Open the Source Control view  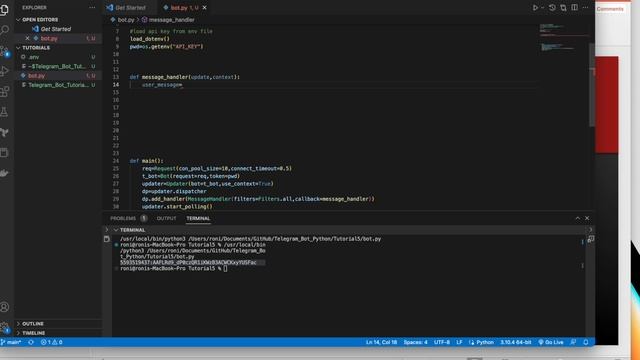[x=4, y=51]
